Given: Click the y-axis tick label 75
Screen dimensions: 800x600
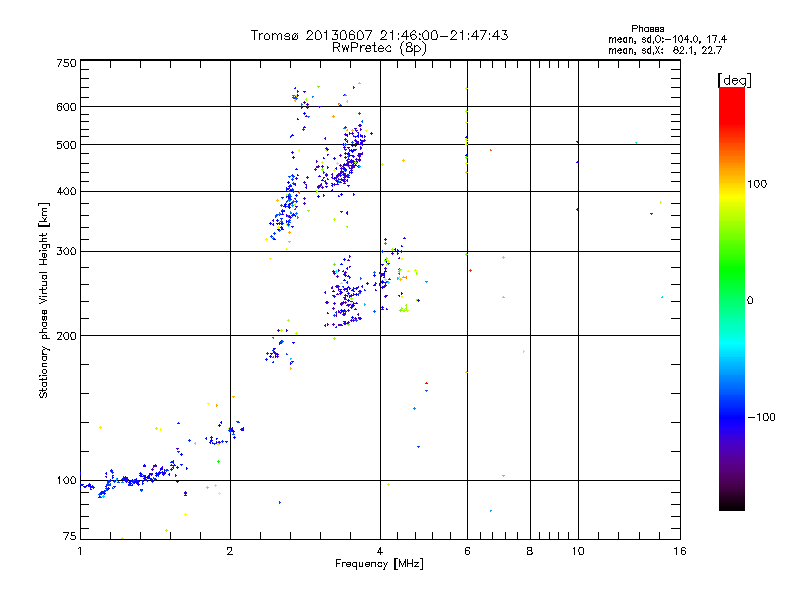Looking at the screenshot, I should (70, 536).
